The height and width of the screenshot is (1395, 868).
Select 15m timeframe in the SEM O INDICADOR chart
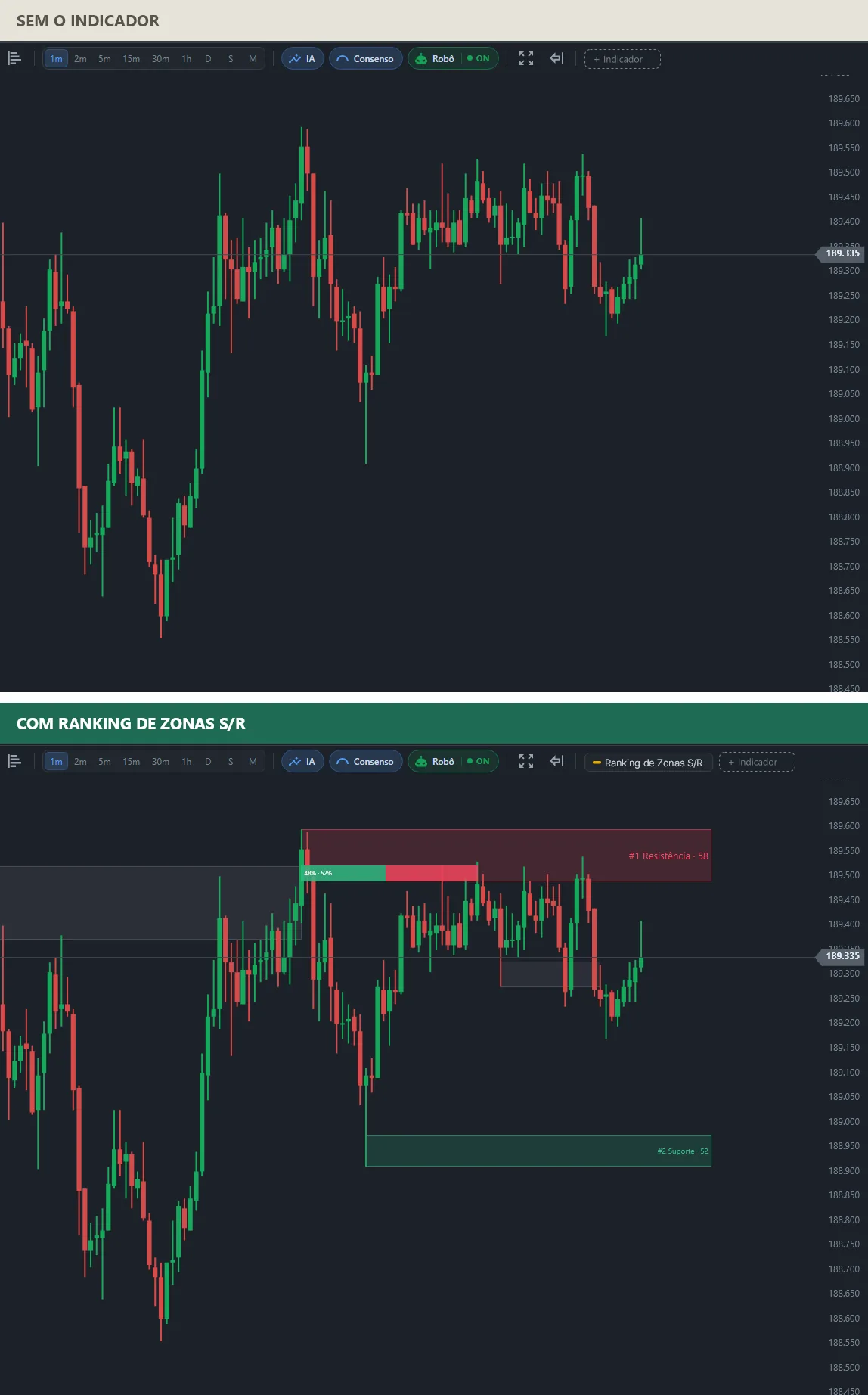pyautogui.click(x=132, y=59)
